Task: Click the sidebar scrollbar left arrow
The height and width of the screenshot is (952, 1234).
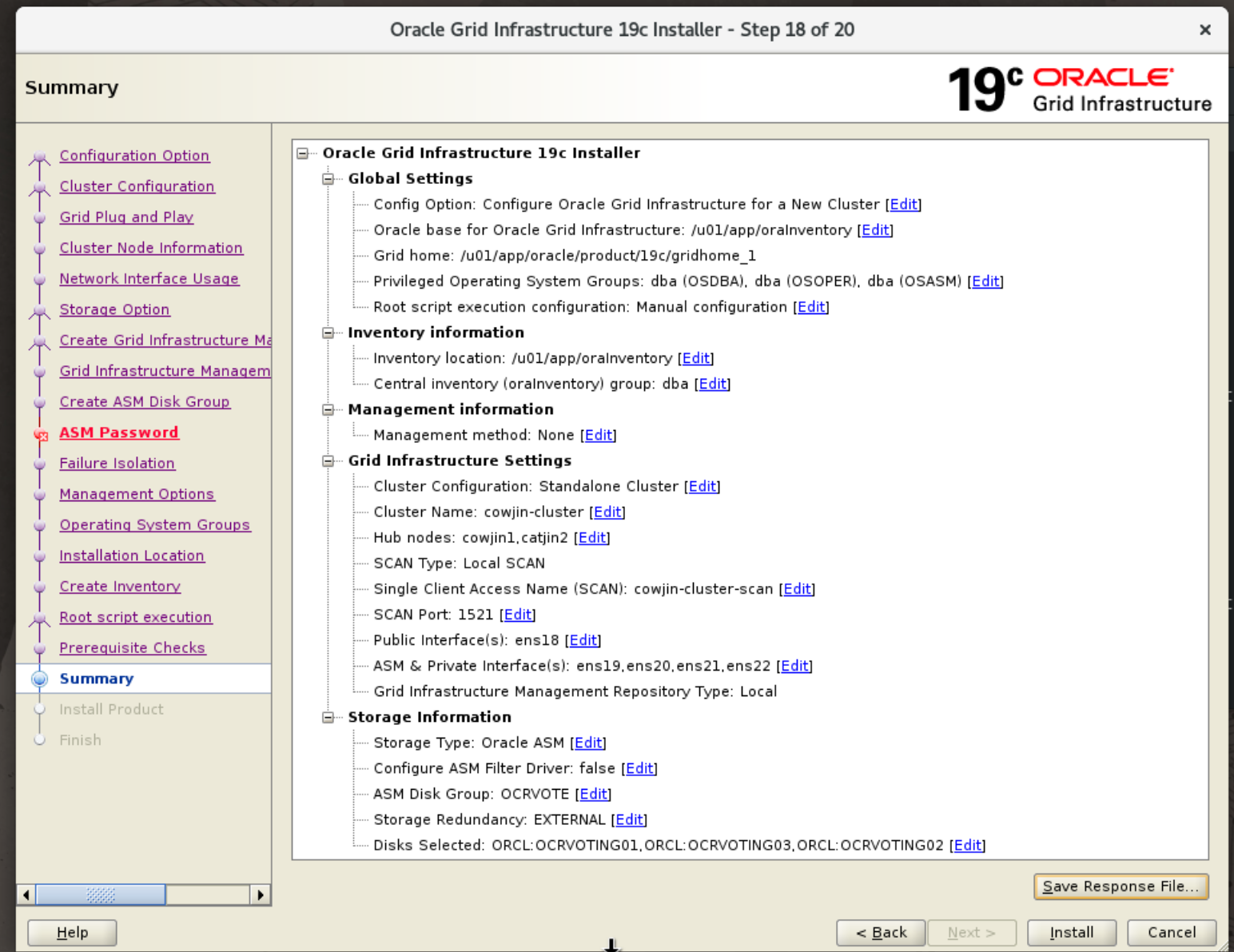Action: pos(26,894)
